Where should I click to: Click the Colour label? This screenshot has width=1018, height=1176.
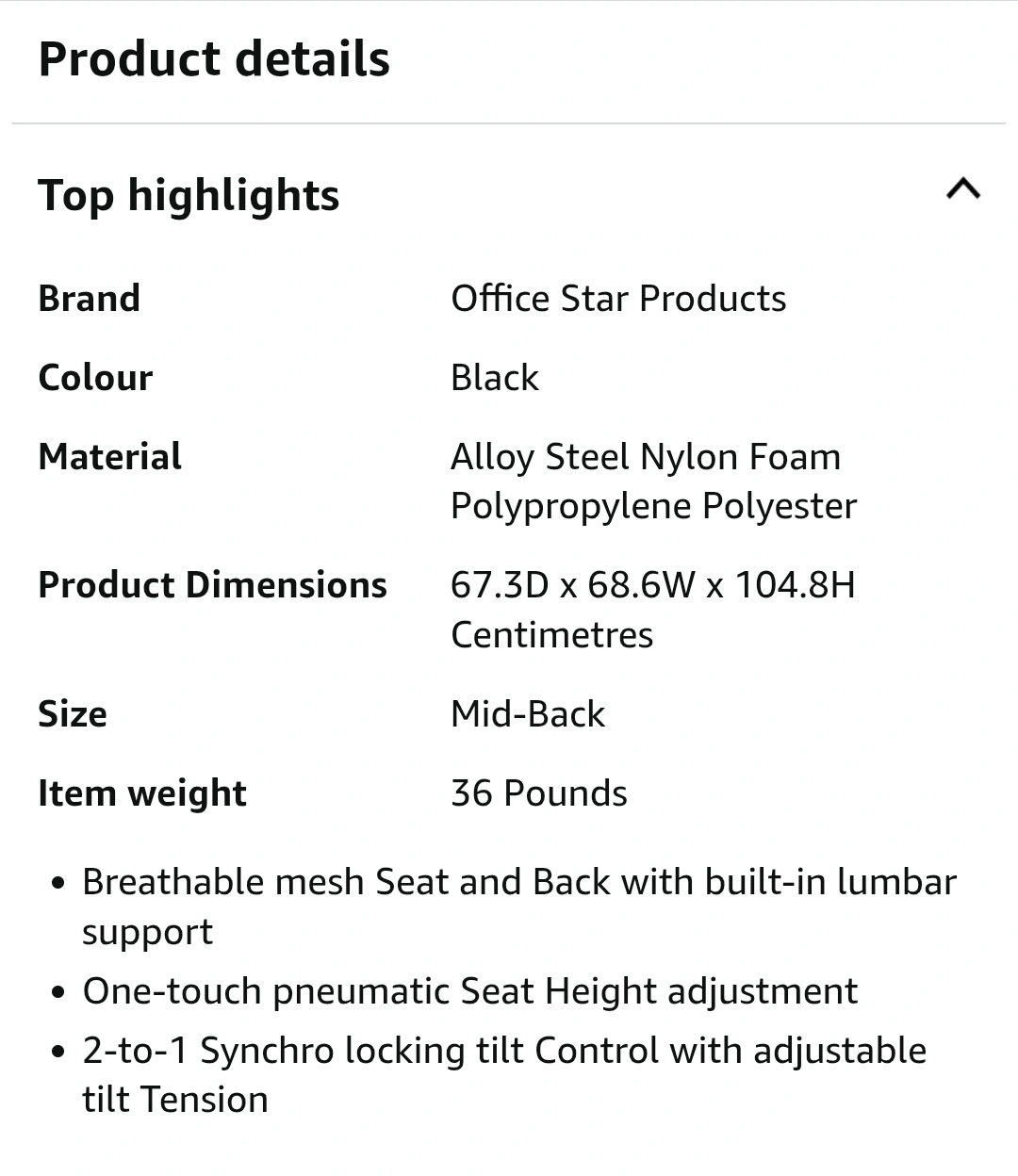click(95, 378)
